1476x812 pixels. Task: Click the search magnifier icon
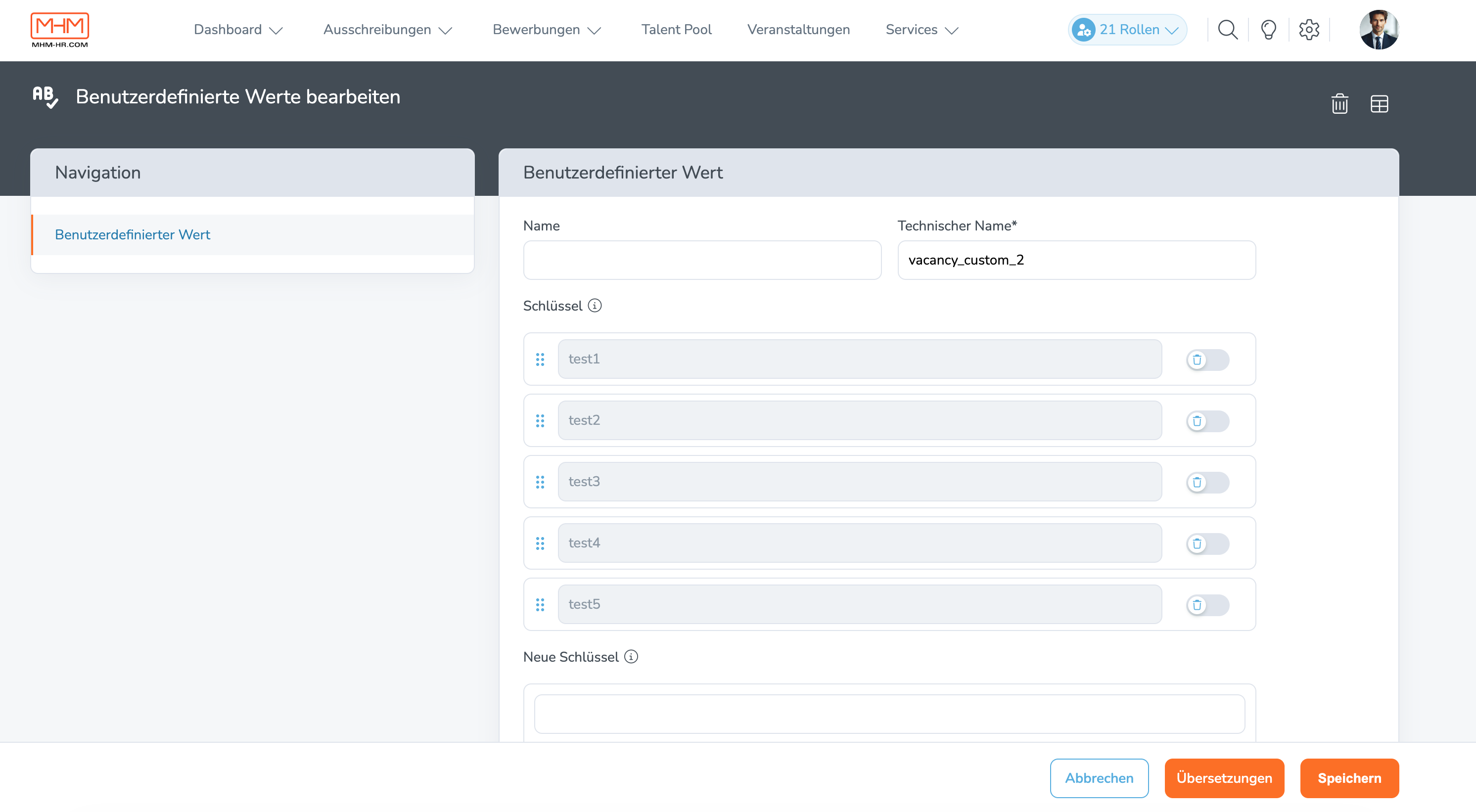pos(1227,30)
